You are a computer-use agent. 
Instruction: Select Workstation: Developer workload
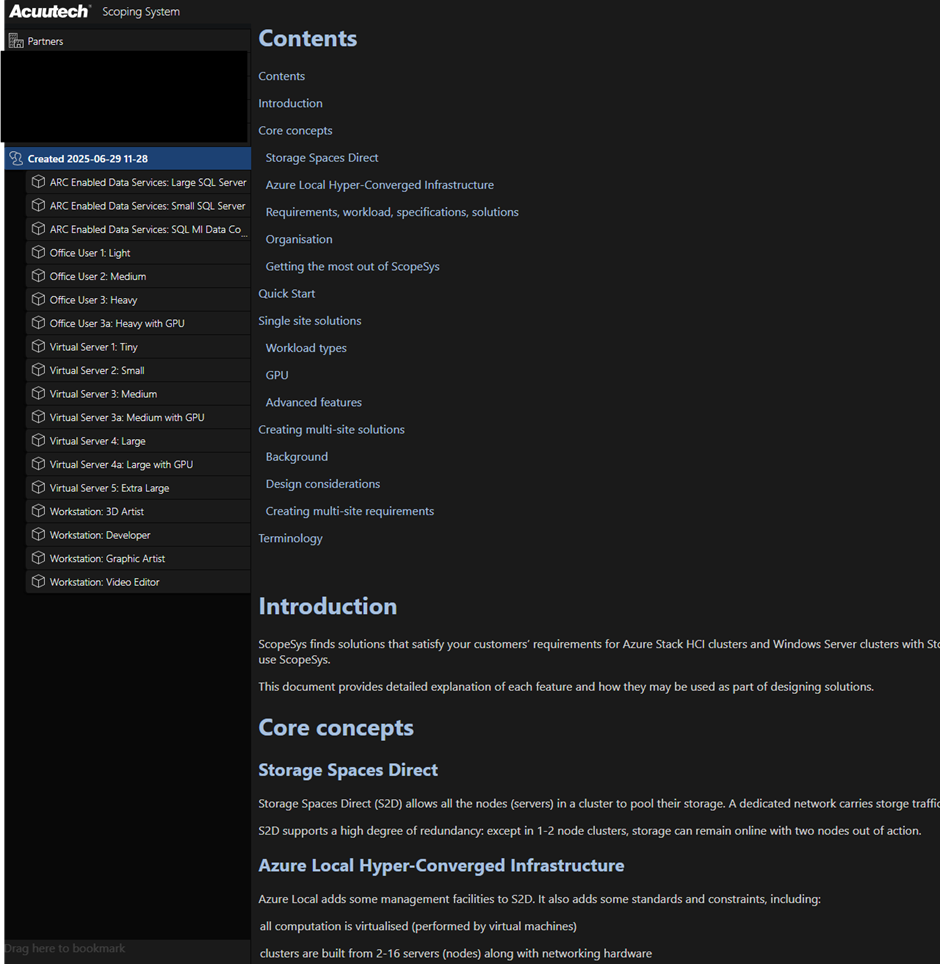(138, 535)
